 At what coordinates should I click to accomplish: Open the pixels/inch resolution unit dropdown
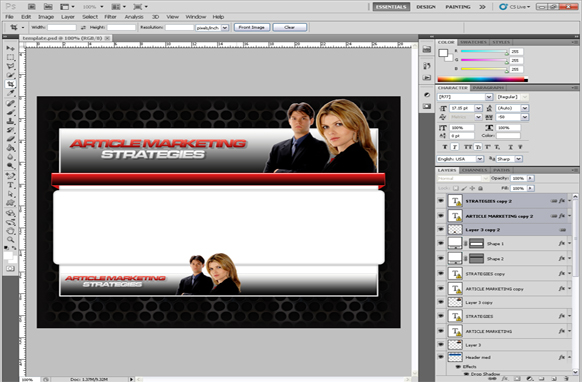click(x=225, y=27)
